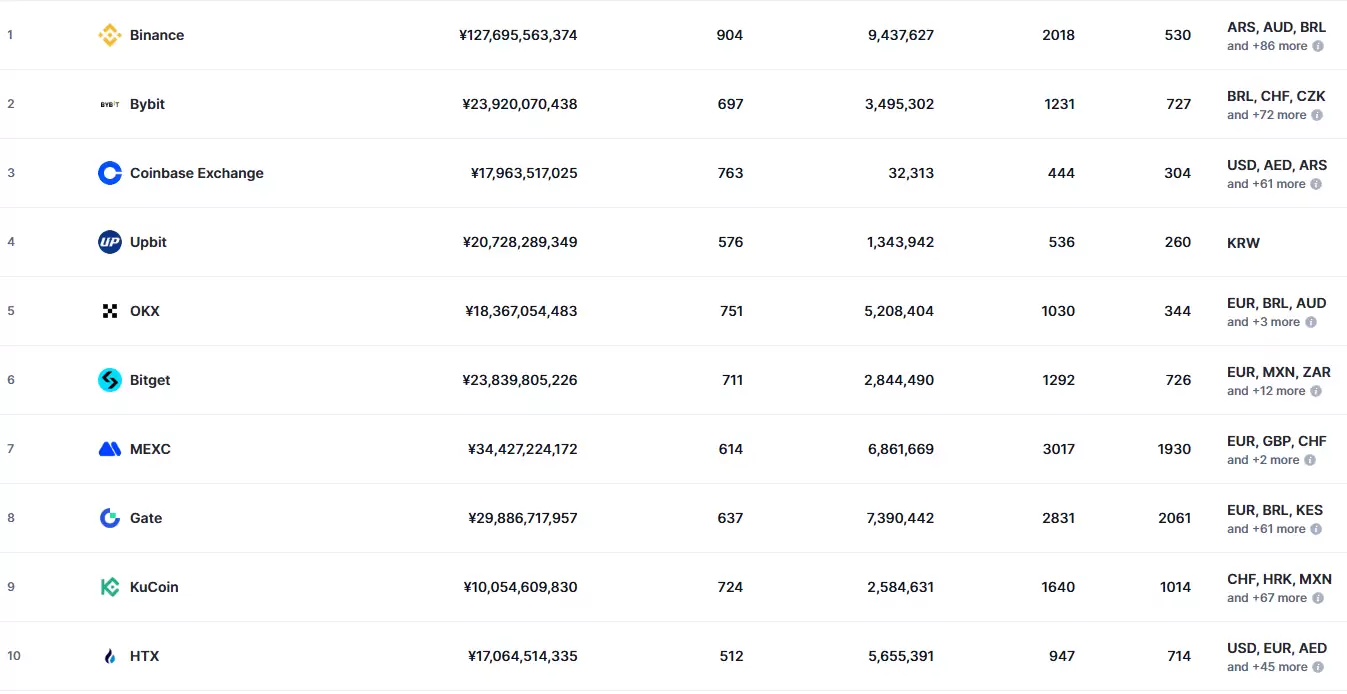This screenshot has width=1347, height=694.
Task: Open the Coinbase Exchange name link
Action: (197, 173)
